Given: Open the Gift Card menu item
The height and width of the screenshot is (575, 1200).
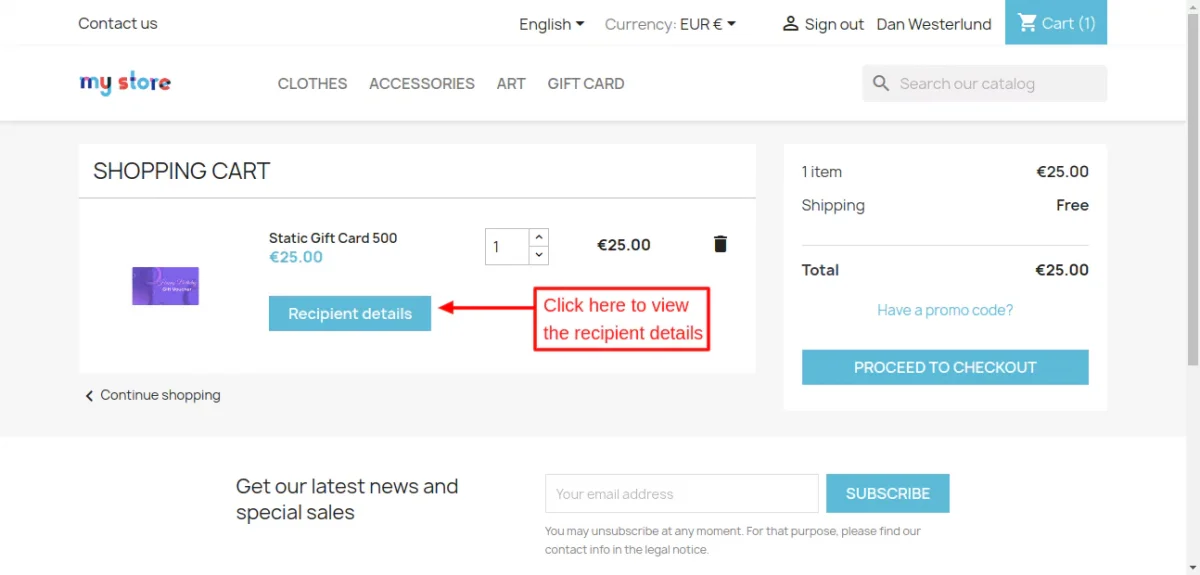Looking at the screenshot, I should 586,84.
